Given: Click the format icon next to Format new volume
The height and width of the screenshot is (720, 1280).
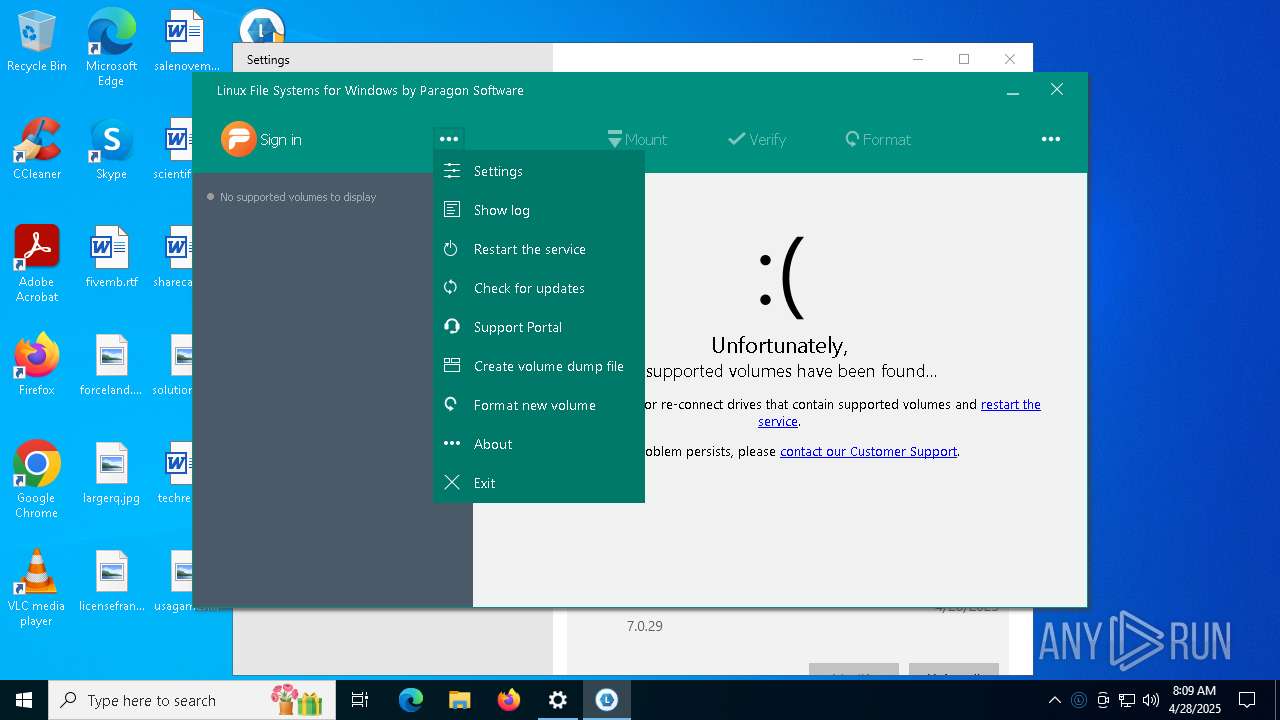Looking at the screenshot, I should coord(452,405).
